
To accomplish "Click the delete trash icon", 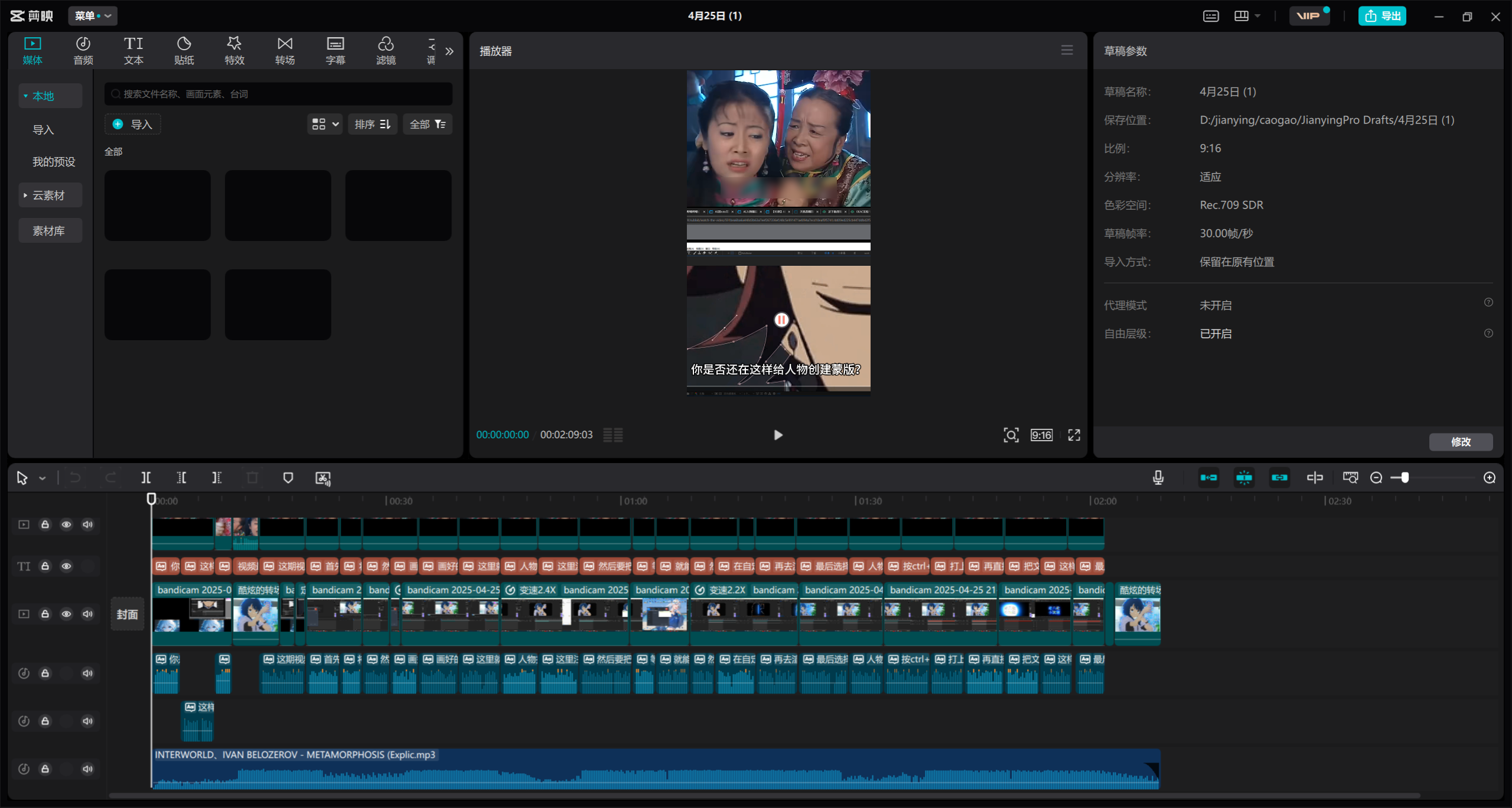I will (x=252, y=478).
